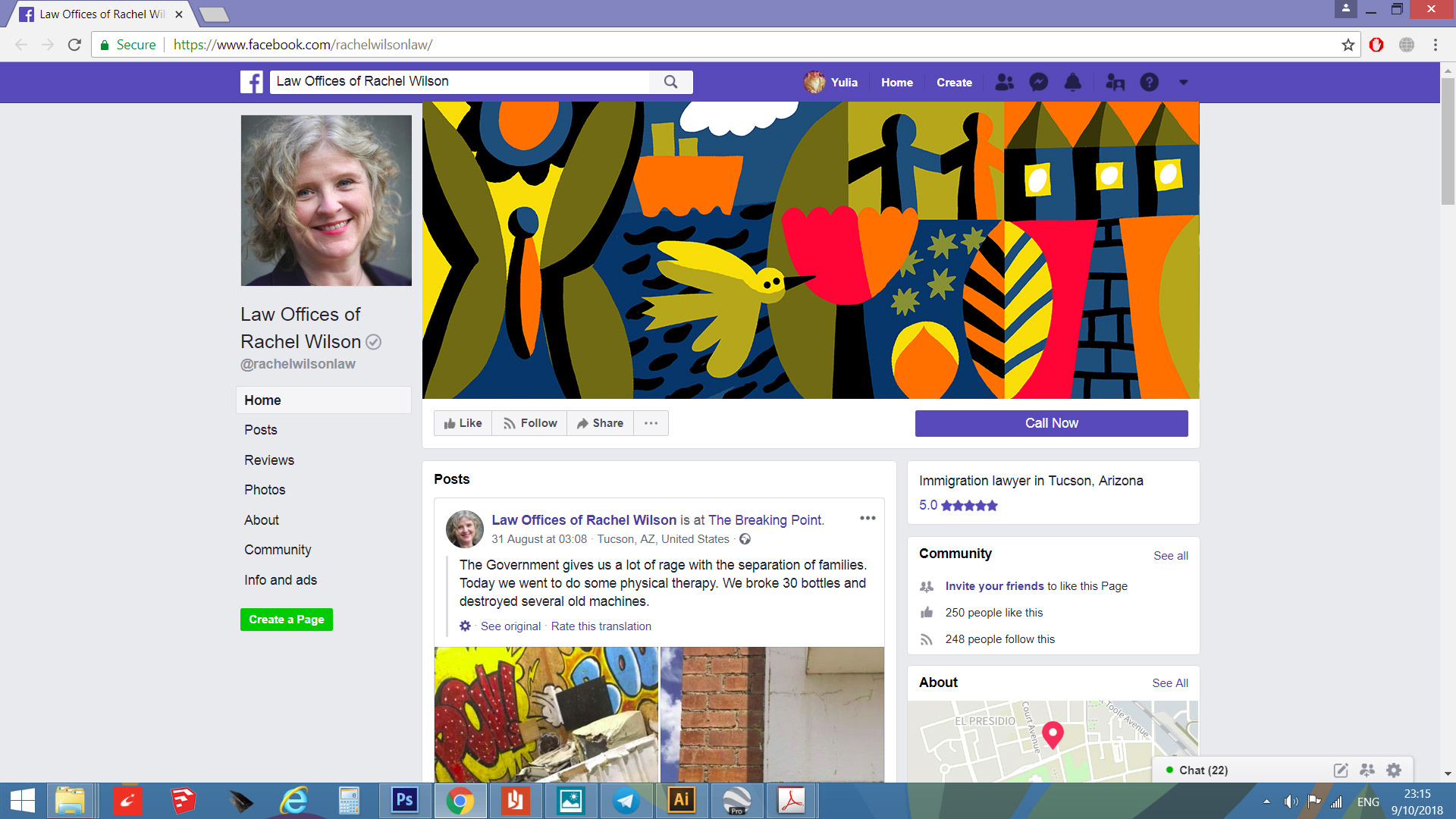Image resolution: width=1456 pixels, height=819 pixels.
Task: Open friend requests icon
Action: click(1004, 82)
